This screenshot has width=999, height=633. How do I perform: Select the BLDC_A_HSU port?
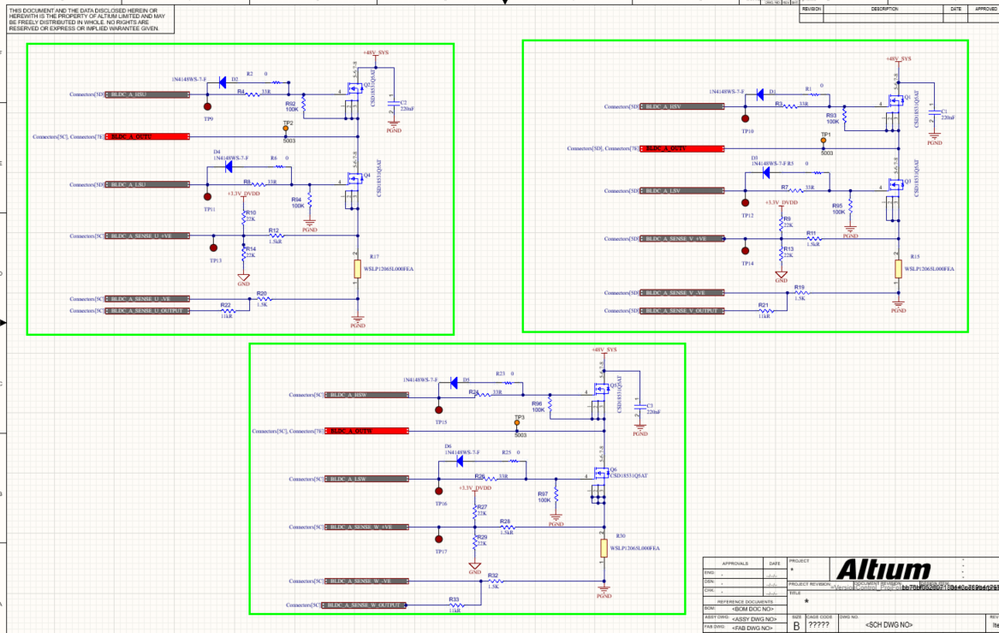click(147, 95)
